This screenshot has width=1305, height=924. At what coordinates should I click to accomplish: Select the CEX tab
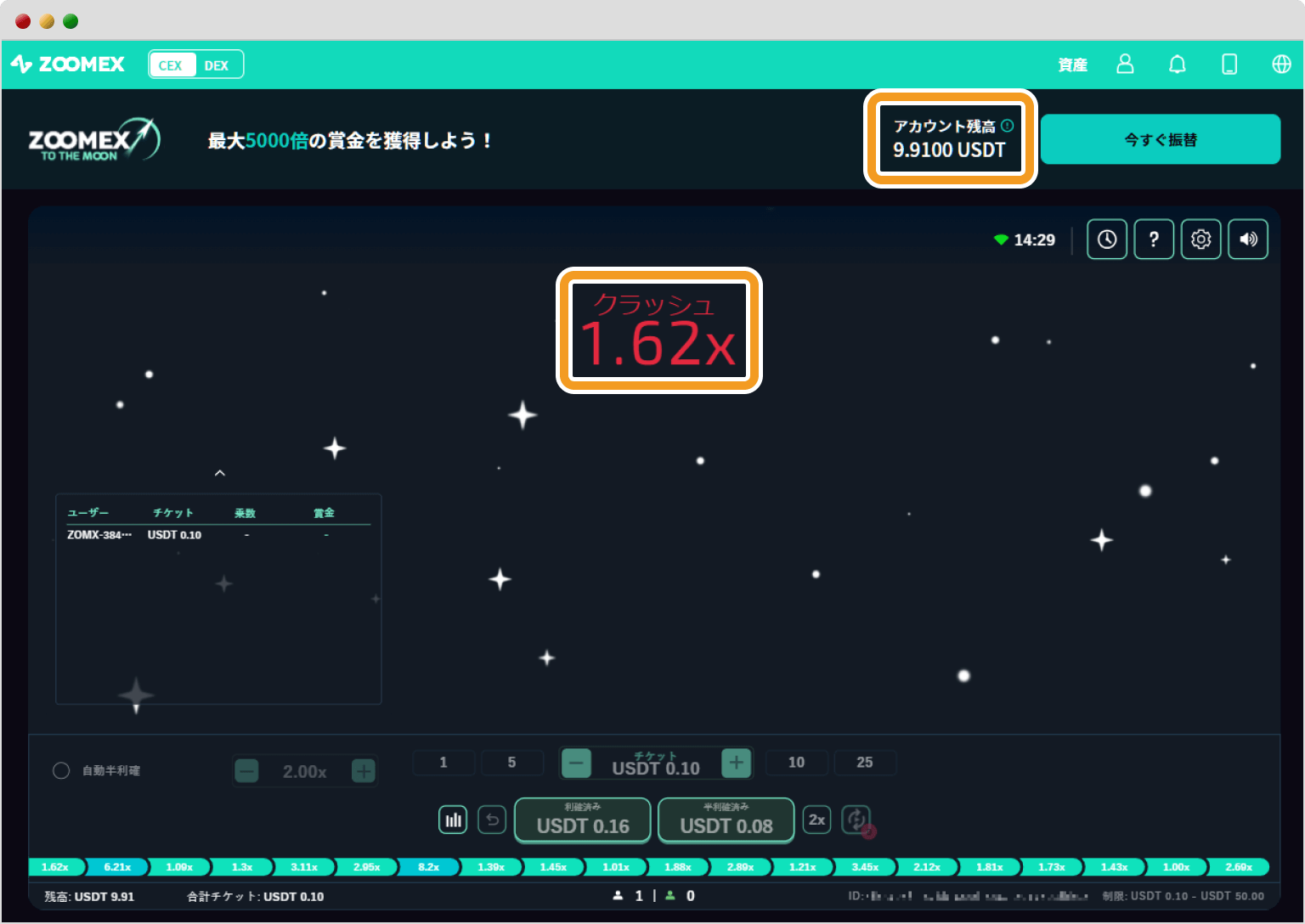click(172, 64)
